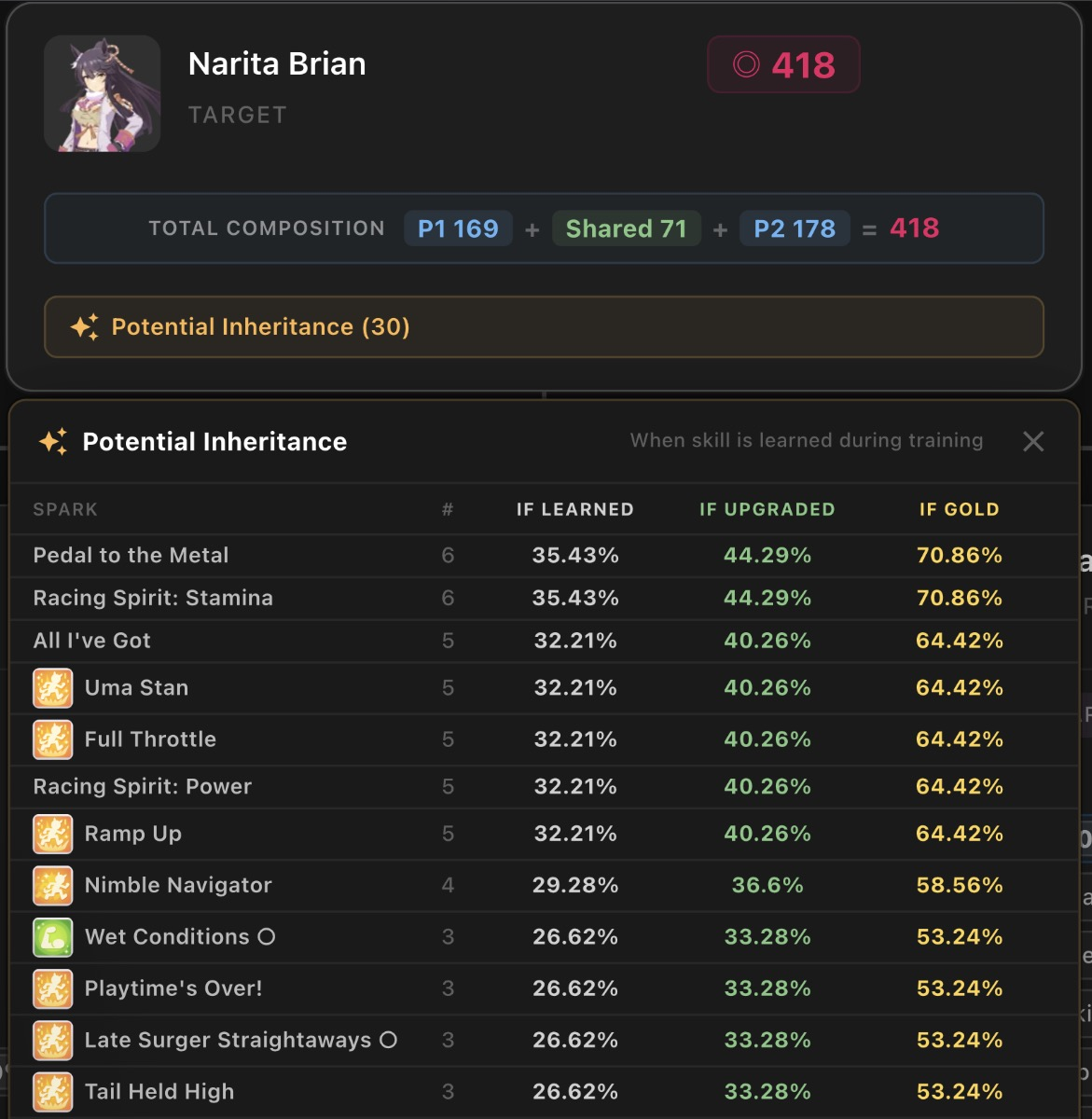Viewport: 1092px width, 1119px height.
Task: Click the Full Throttle skill icon
Action: [x=53, y=739]
